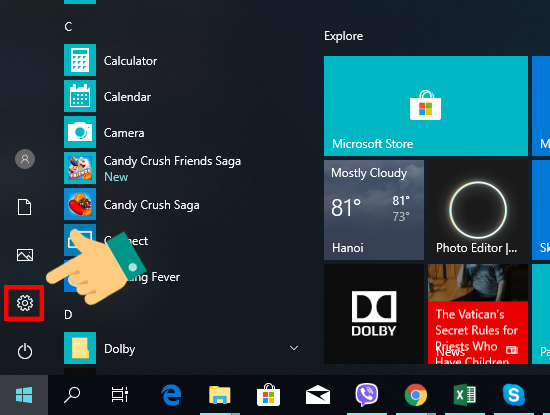This screenshot has width=550, height=415.
Task: Launch Excel from the taskbar
Action: pyautogui.click(x=465, y=395)
